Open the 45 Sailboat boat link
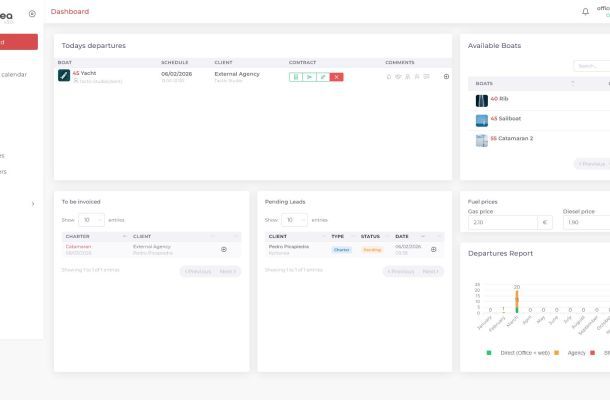The image size is (610, 400). coord(506,118)
